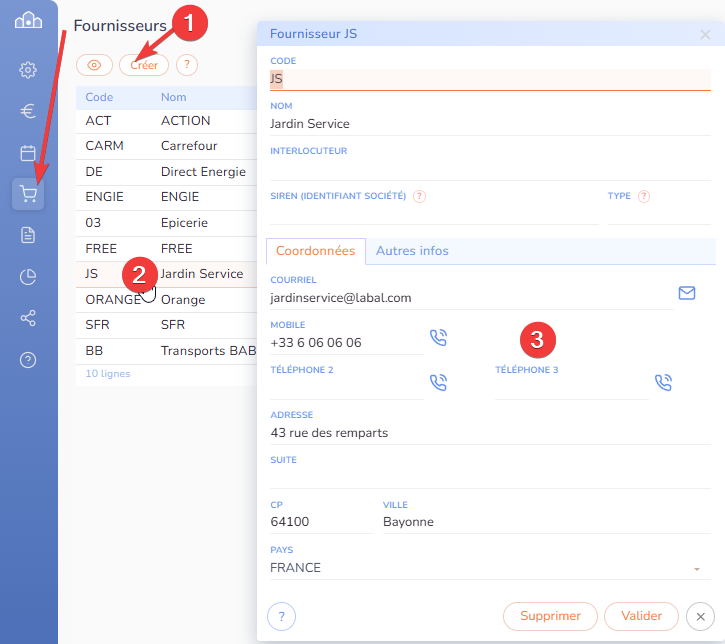
Task: Click the Supprimer button
Action: pos(550,616)
